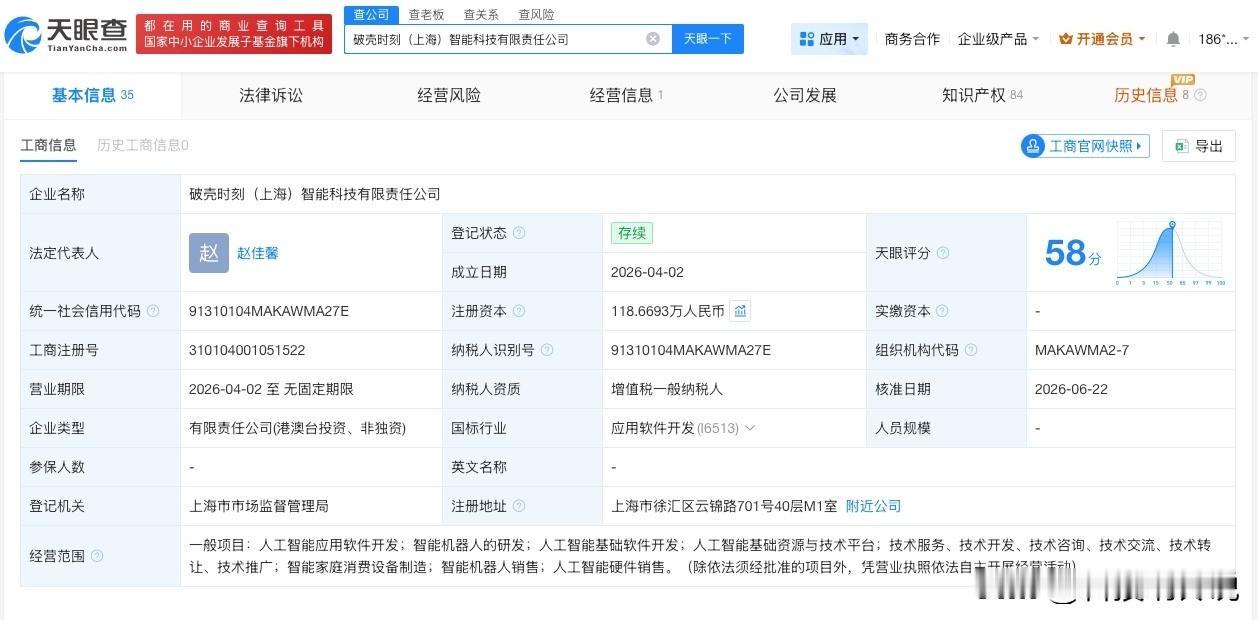Viewport: 1258px width, 620px height.
Task: Click 增值税一般纳税人 taxpayer qualification value
Action: click(x=667, y=389)
